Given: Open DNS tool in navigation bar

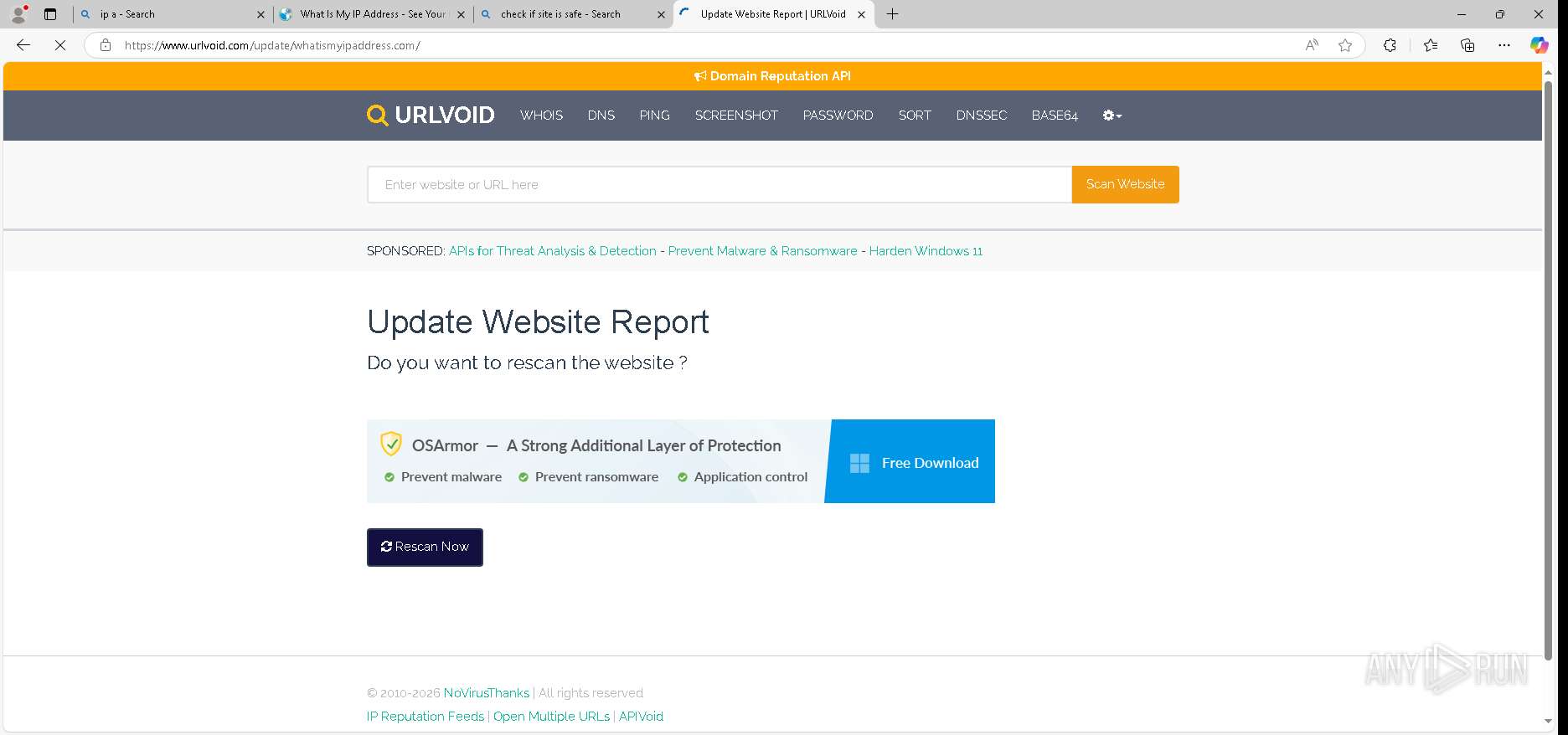Looking at the screenshot, I should [x=601, y=116].
